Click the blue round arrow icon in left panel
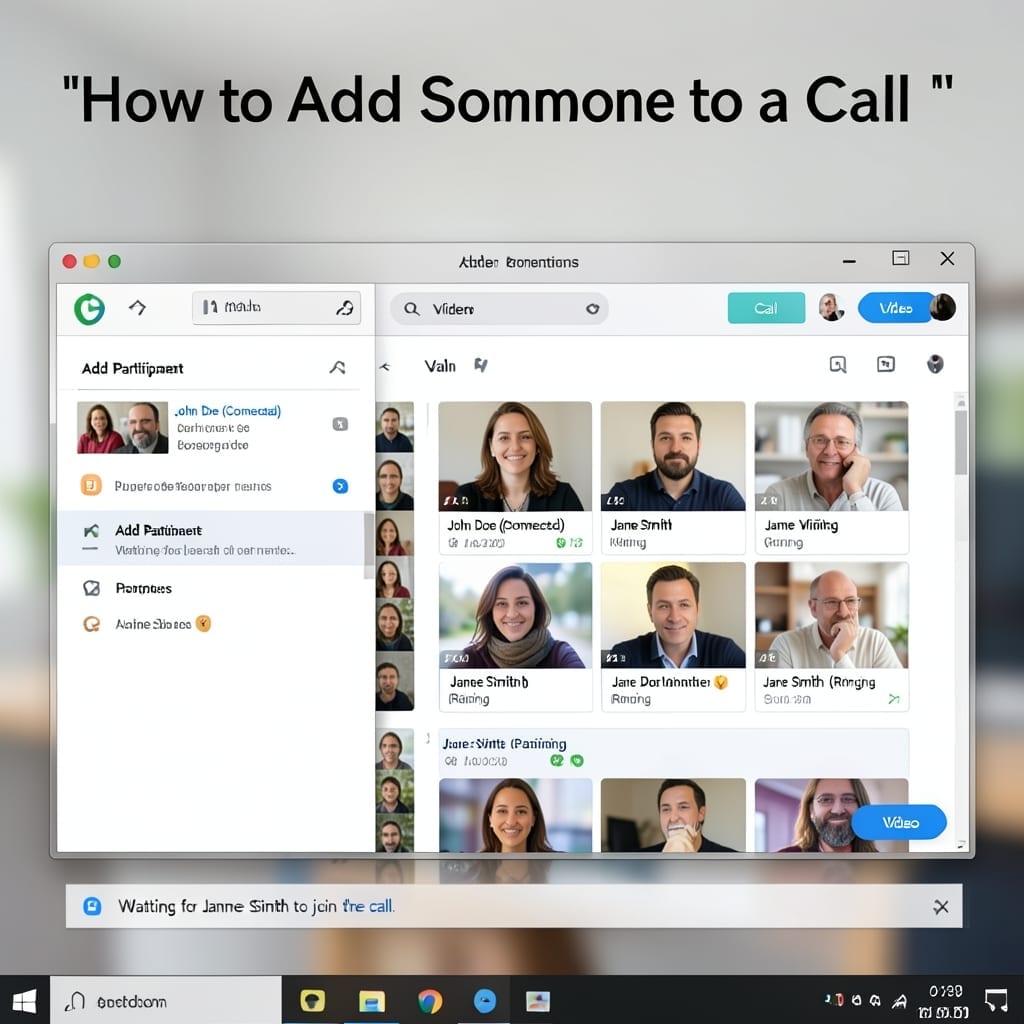The width and height of the screenshot is (1024, 1024). point(340,486)
